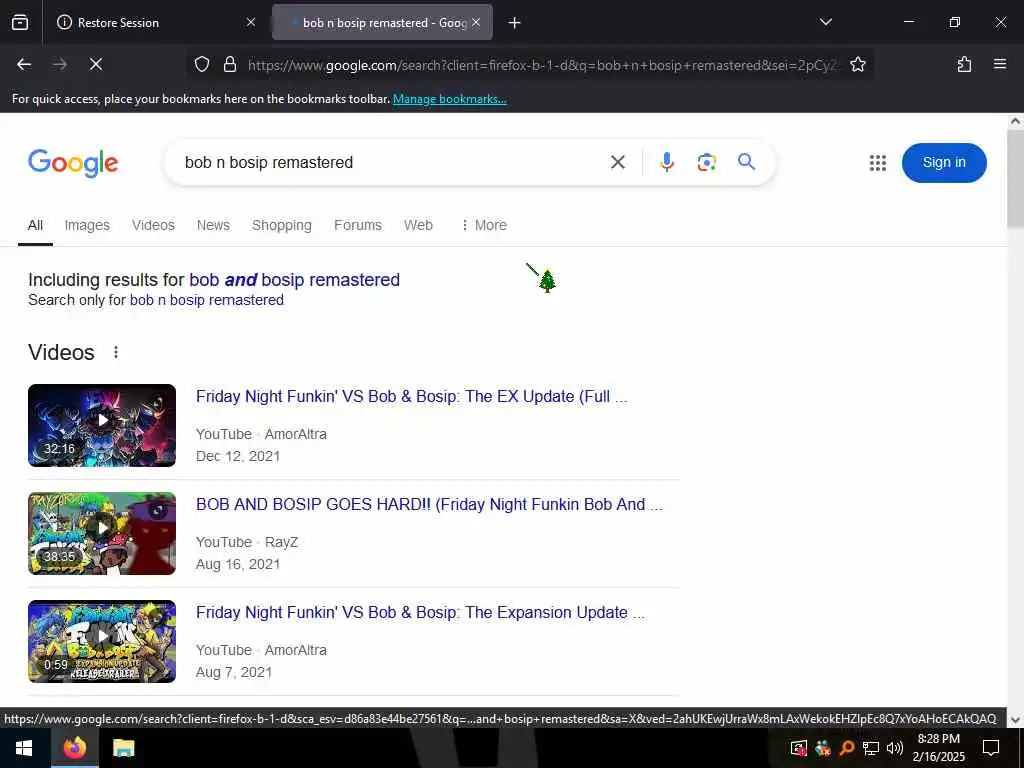Sign in to Google account
Image resolution: width=1024 pixels, height=768 pixels.
(x=944, y=163)
